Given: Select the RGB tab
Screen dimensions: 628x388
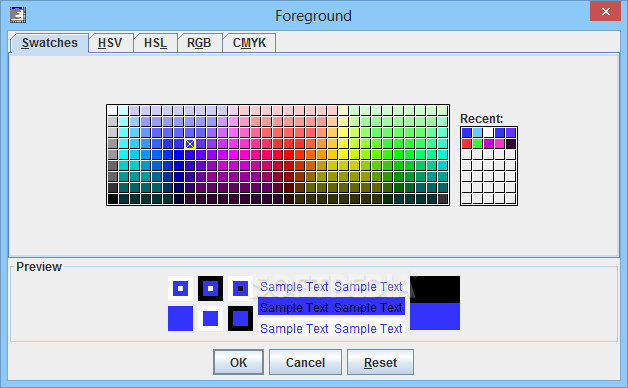Looking at the screenshot, I should (x=199, y=43).
